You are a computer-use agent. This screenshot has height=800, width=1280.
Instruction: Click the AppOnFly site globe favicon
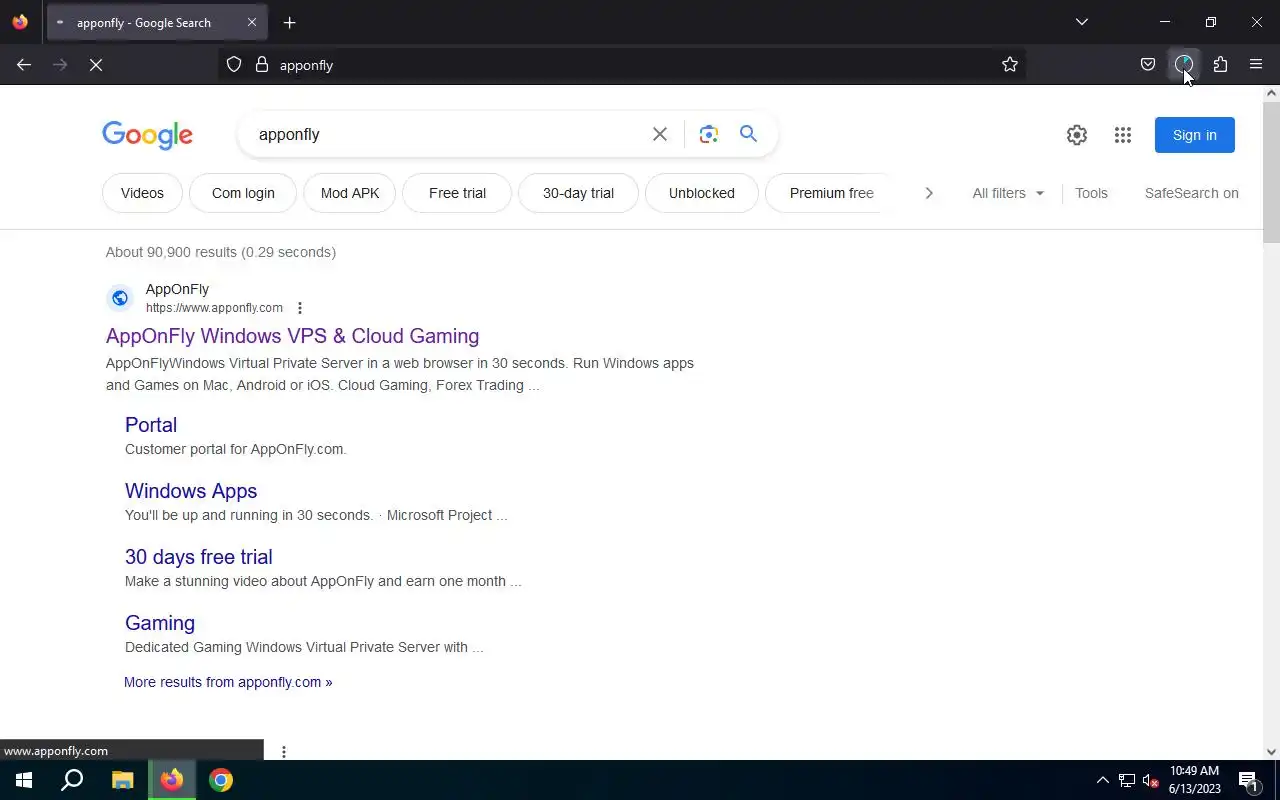(119, 298)
